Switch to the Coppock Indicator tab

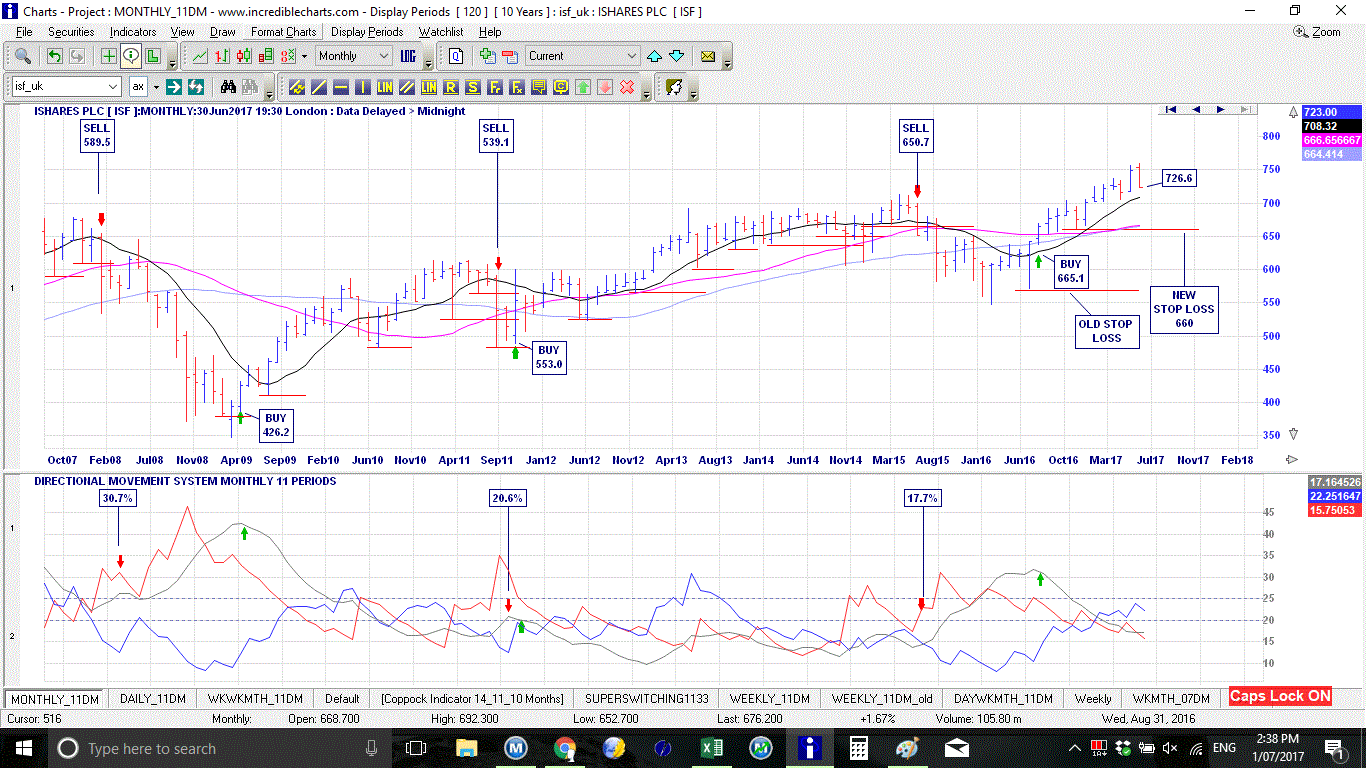tap(472, 699)
